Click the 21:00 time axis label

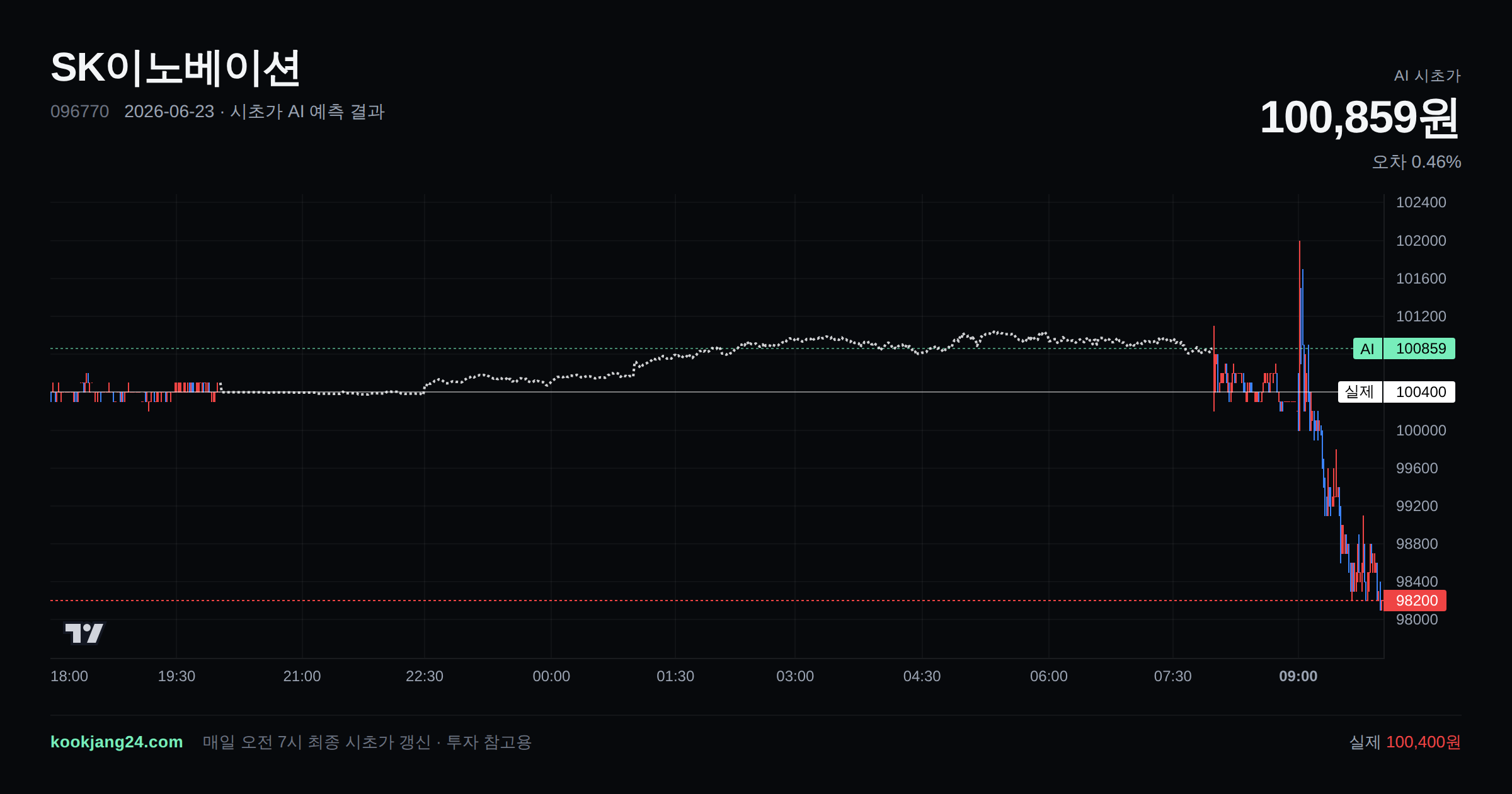pos(302,676)
